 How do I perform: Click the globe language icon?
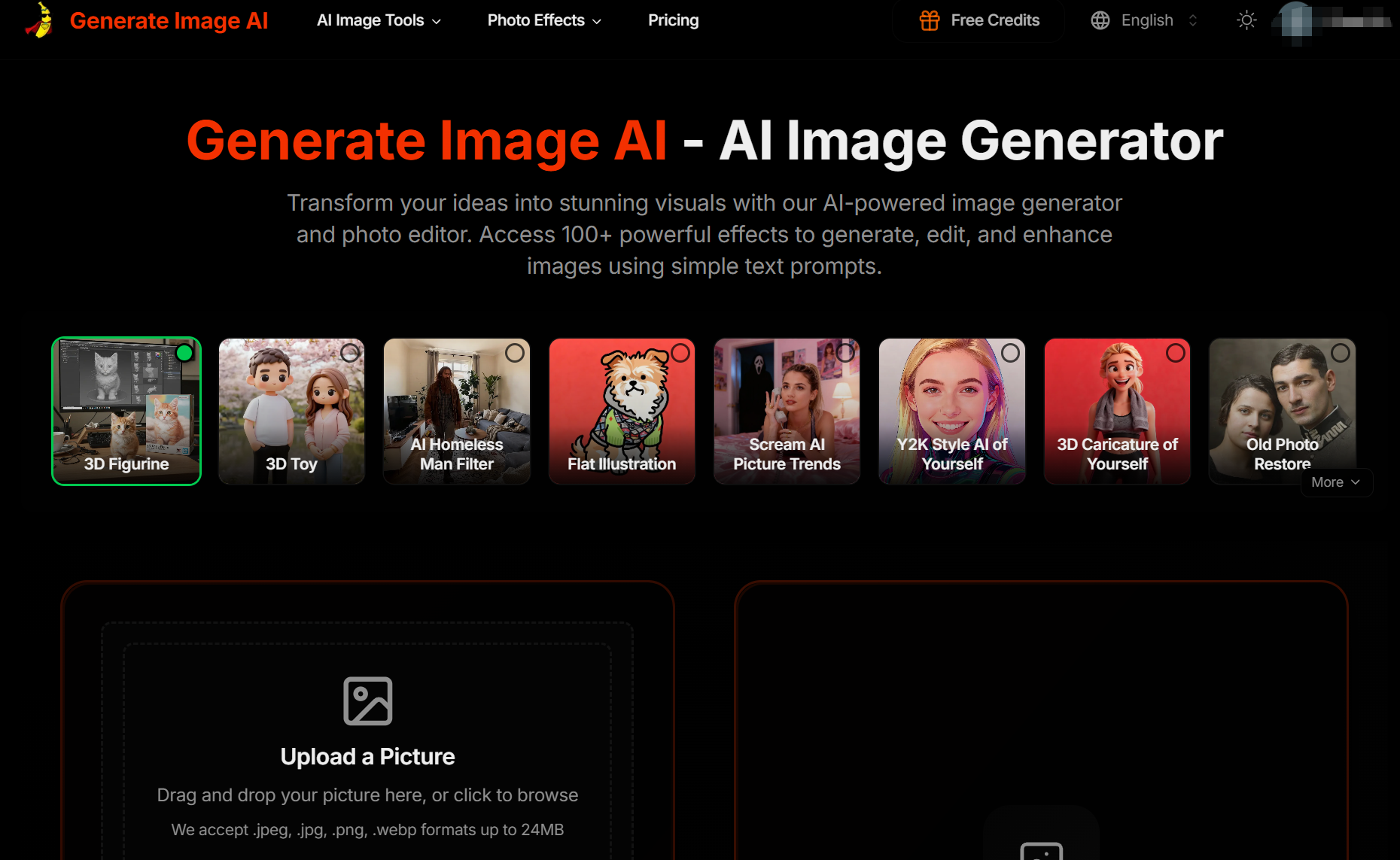[1100, 20]
